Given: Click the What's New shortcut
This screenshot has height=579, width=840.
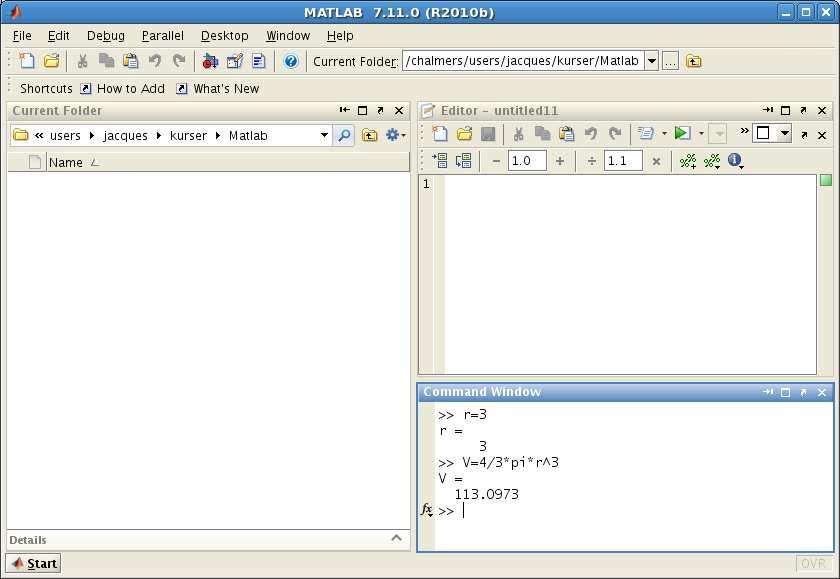Looking at the screenshot, I should [218, 88].
